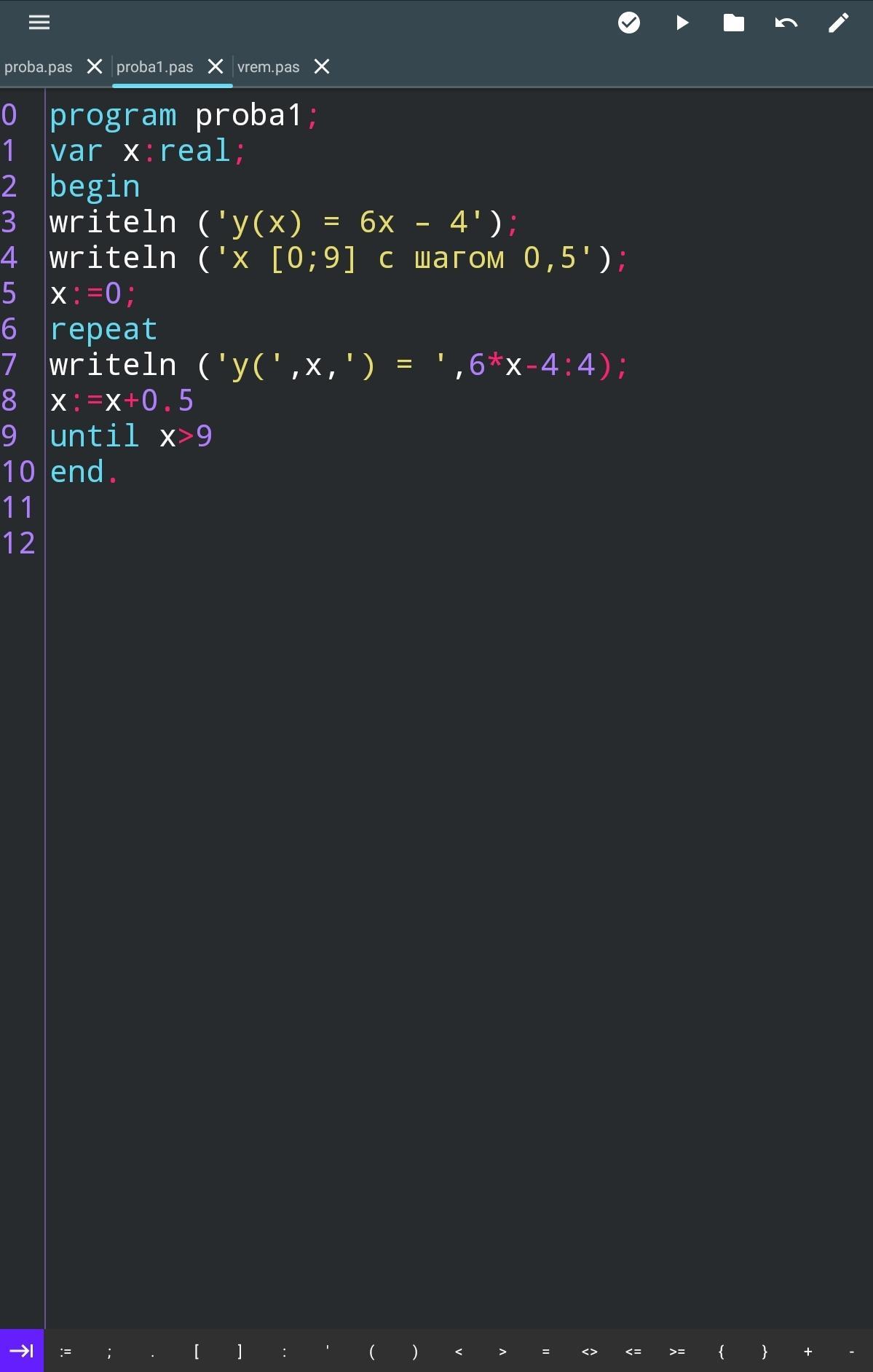Open the file folder icon
The width and height of the screenshot is (873, 1372).
734,23
